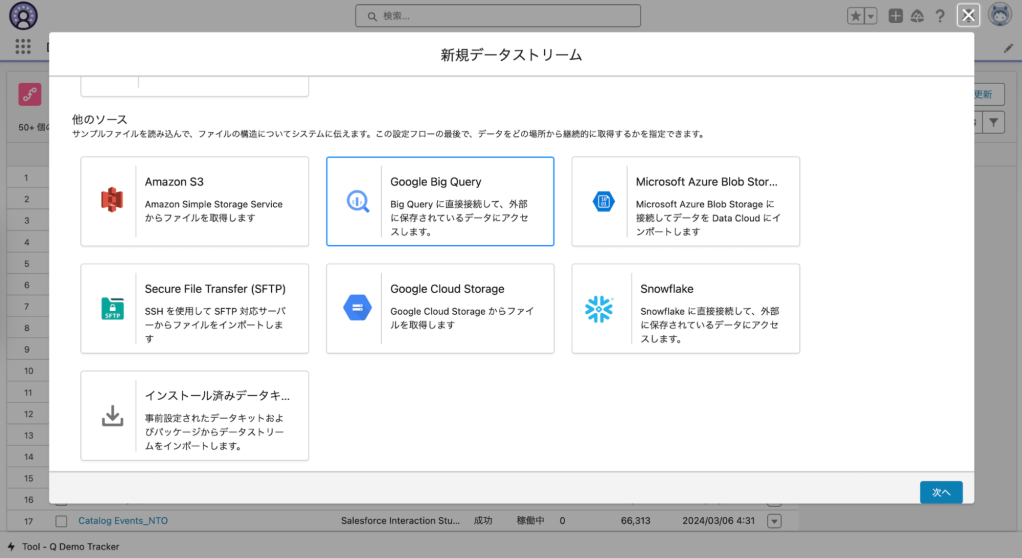Open the list filter funnel icon
This screenshot has width=1022, height=559.
tap(993, 122)
